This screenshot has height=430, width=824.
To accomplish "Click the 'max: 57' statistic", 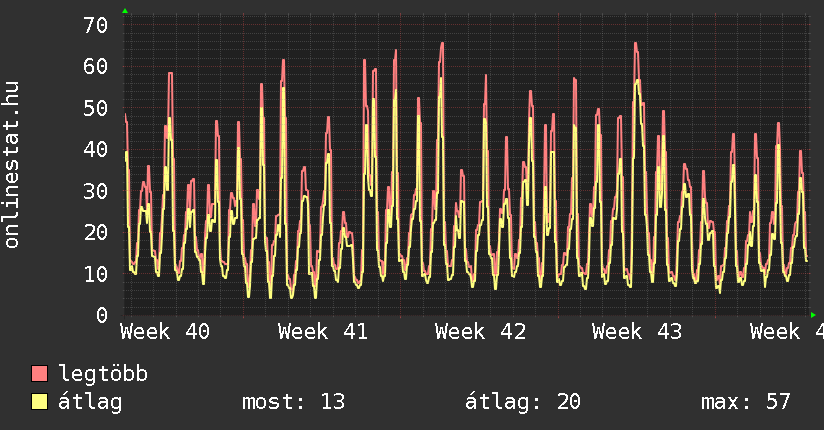I will pos(745,402).
